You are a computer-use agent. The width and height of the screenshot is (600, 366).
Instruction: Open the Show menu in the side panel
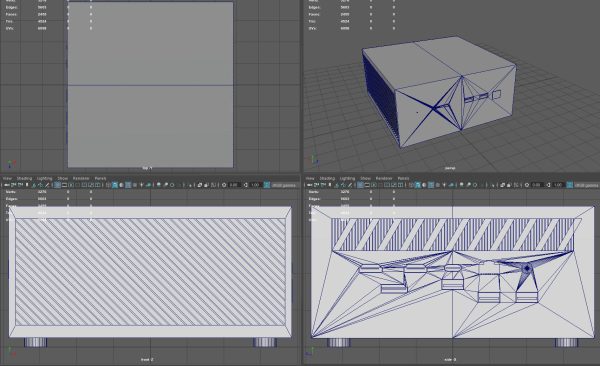tap(365, 178)
